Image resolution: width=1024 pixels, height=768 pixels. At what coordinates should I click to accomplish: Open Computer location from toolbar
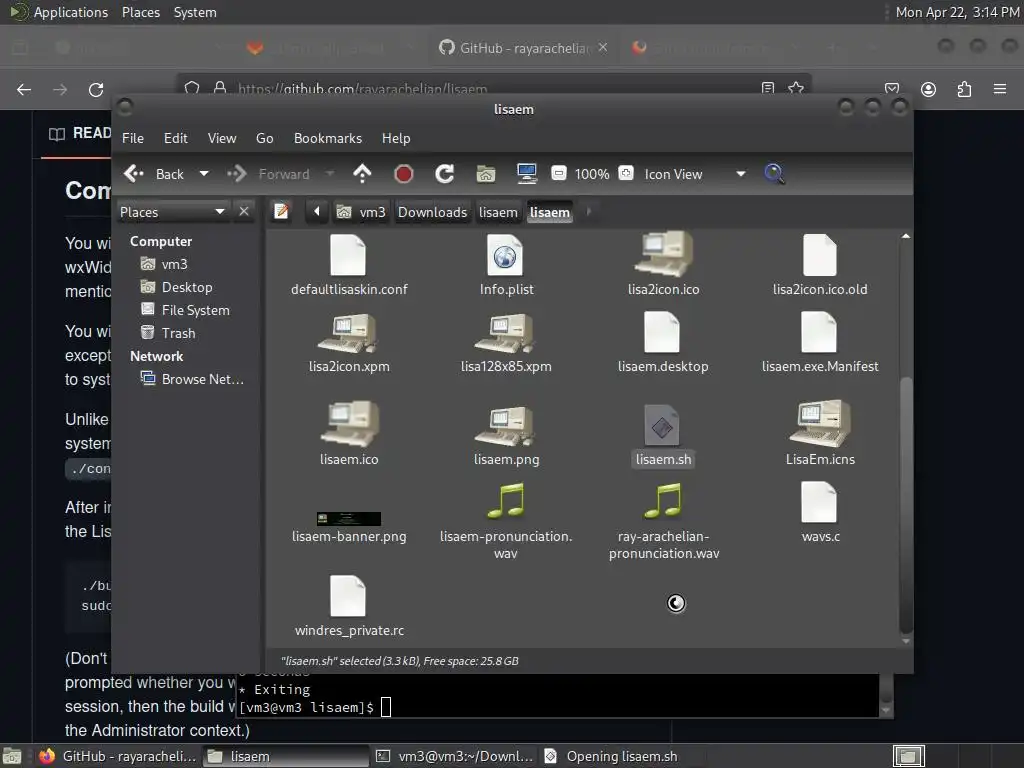point(526,174)
